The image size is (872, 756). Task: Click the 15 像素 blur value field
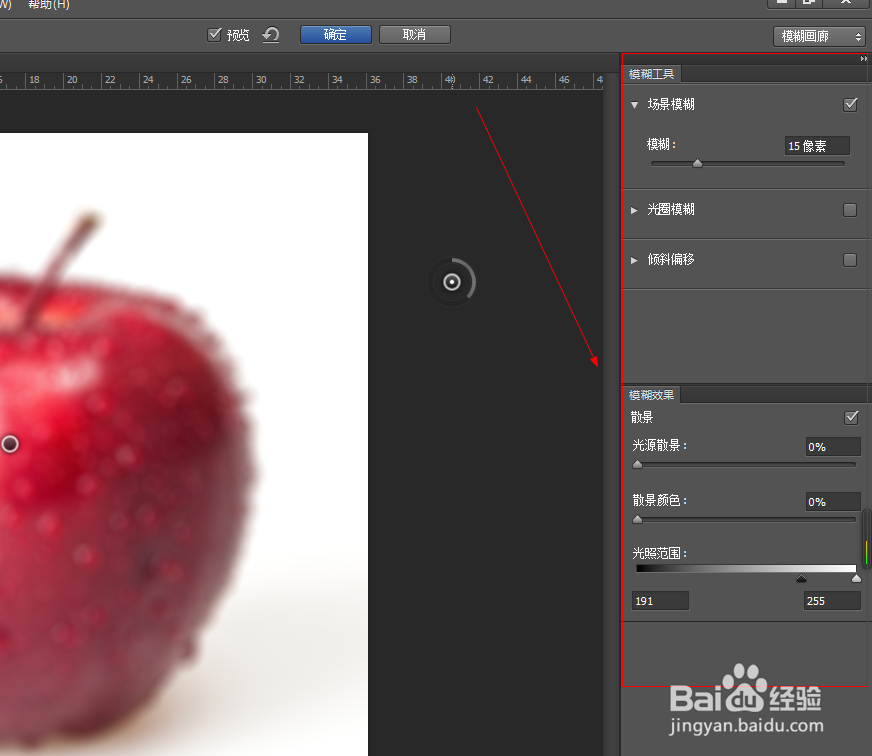click(817, 146)
